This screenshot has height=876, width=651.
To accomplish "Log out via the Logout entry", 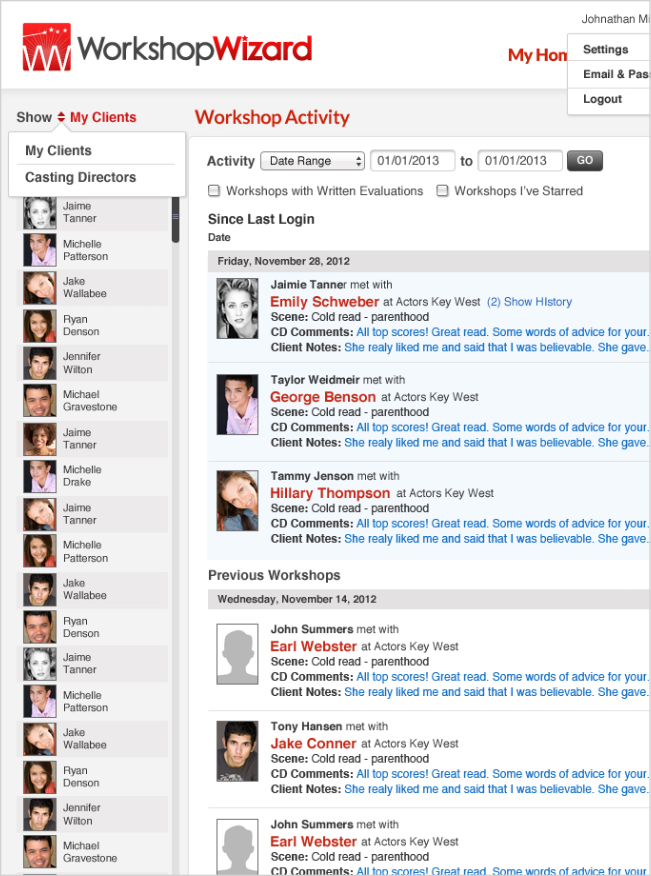I will [602, 99].
